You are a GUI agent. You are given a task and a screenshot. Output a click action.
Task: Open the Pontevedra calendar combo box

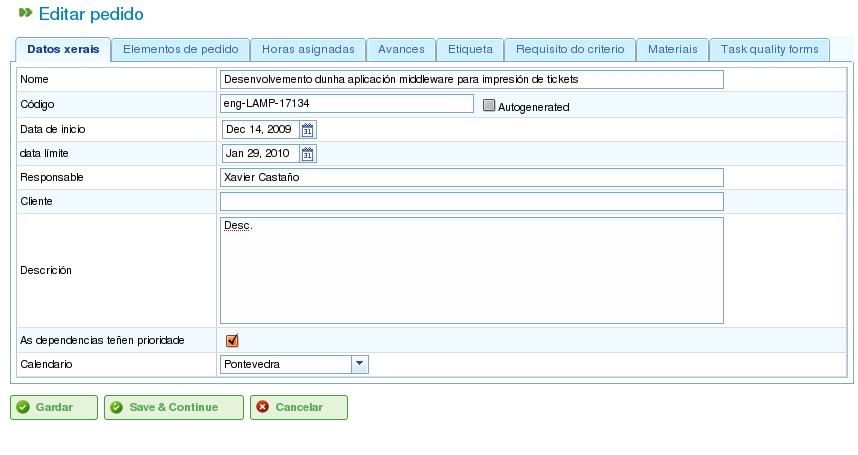coord(294,364)
